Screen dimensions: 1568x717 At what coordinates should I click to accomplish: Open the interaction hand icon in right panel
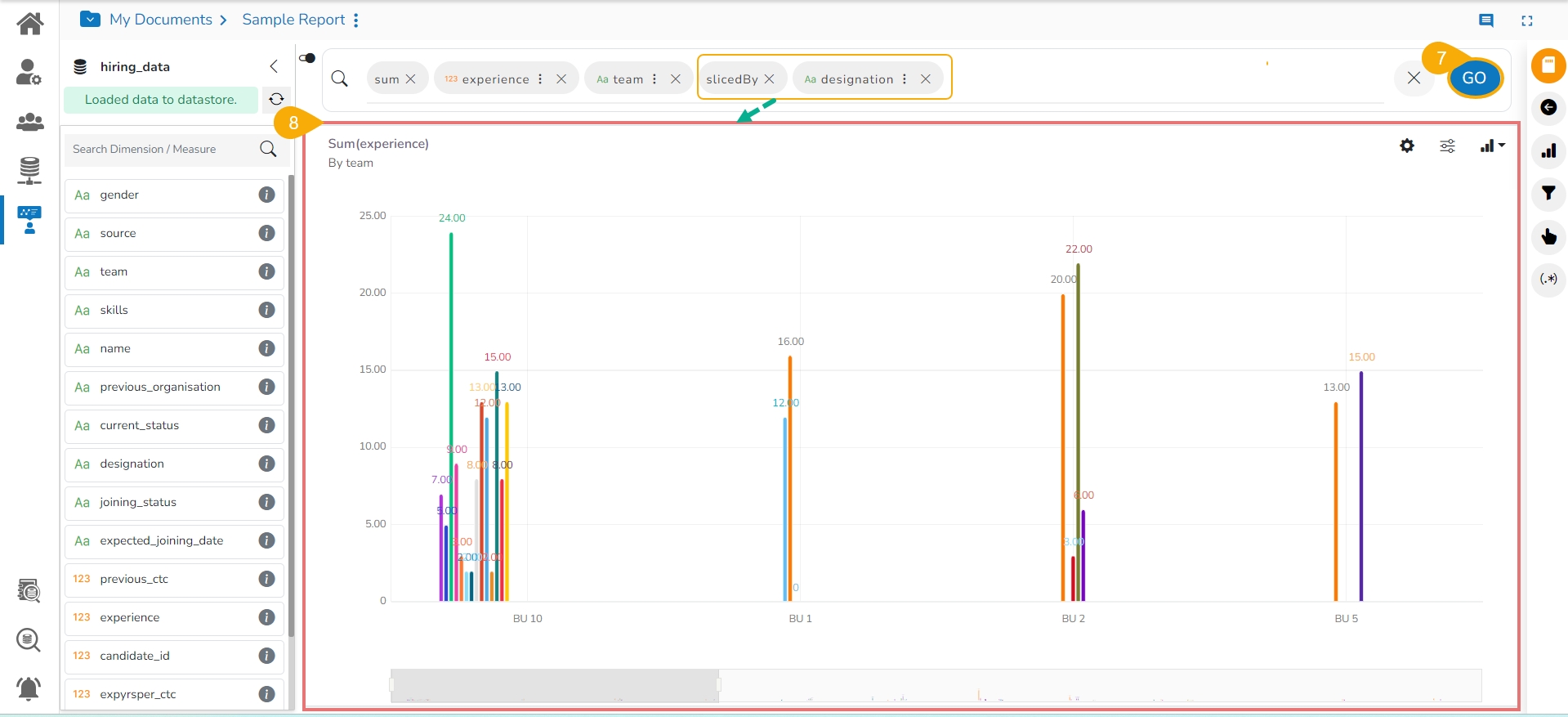1548,237
